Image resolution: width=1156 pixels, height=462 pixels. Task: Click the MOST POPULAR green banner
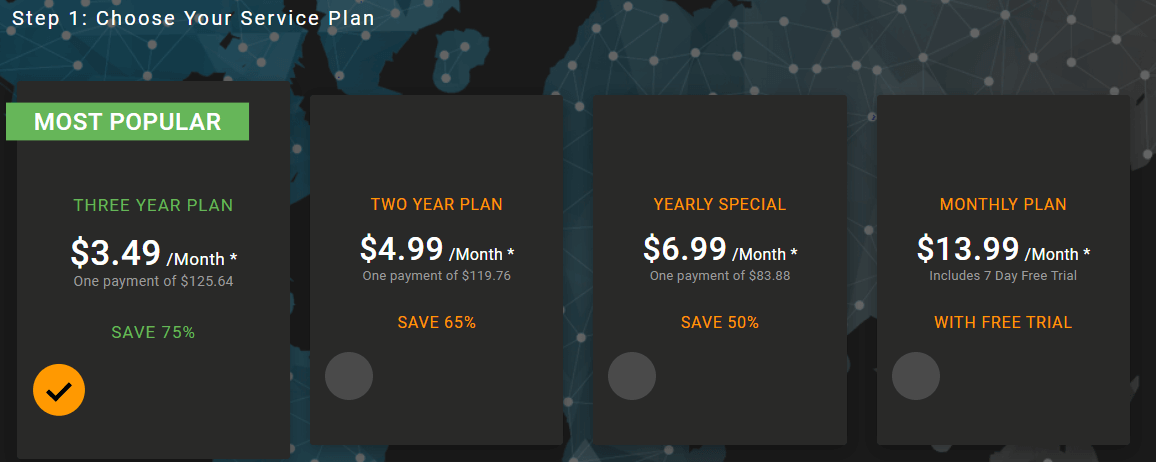point(128,122)
